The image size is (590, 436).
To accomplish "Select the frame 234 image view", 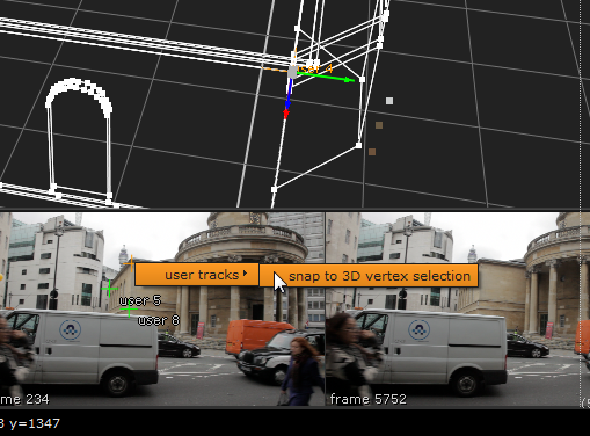I will [x=162, y=309].
